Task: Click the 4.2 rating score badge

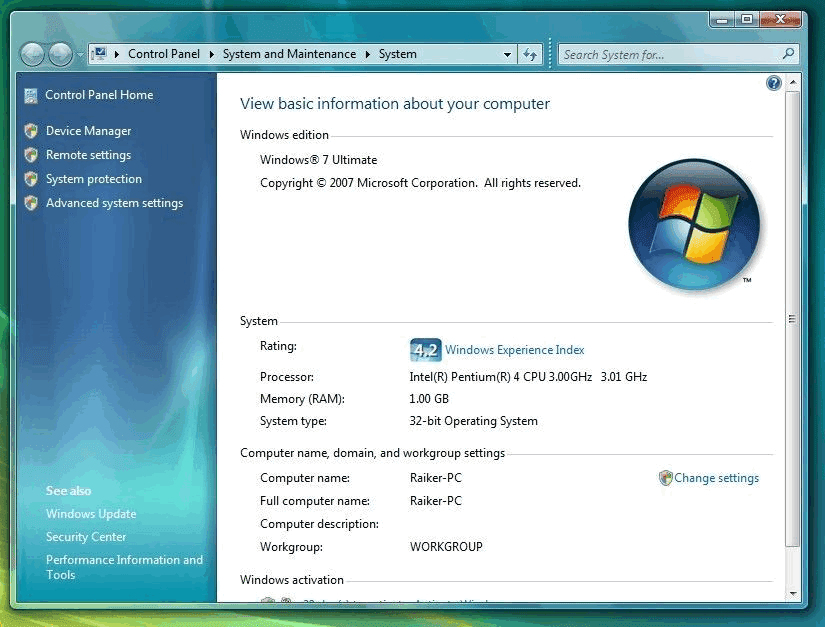Action: click(426, 350)
